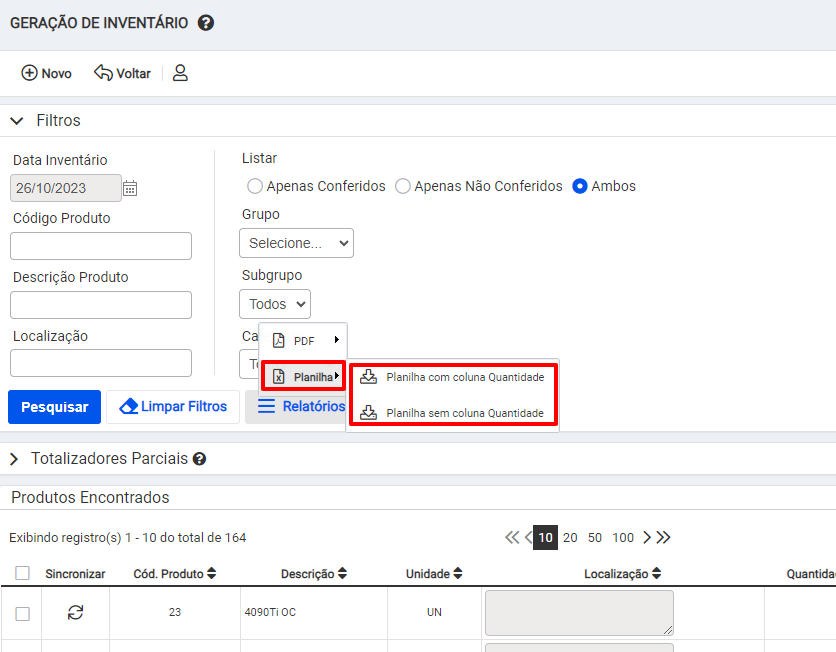
Task: Set page size to 20 records
Action: pos(570,537)
